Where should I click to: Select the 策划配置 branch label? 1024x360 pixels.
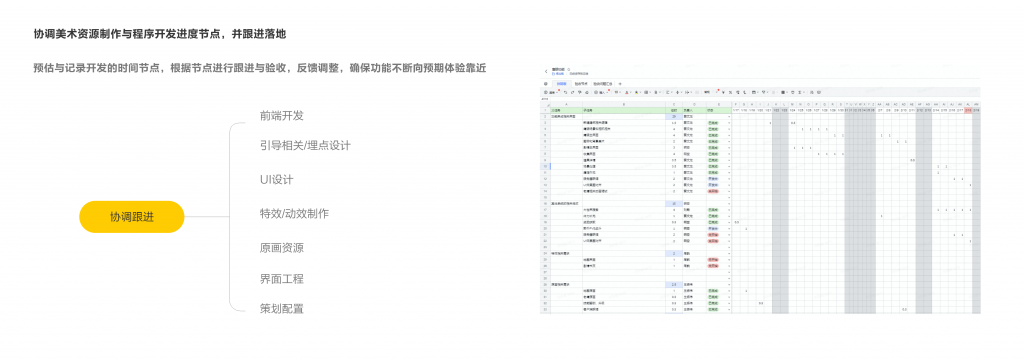(281, 308)
